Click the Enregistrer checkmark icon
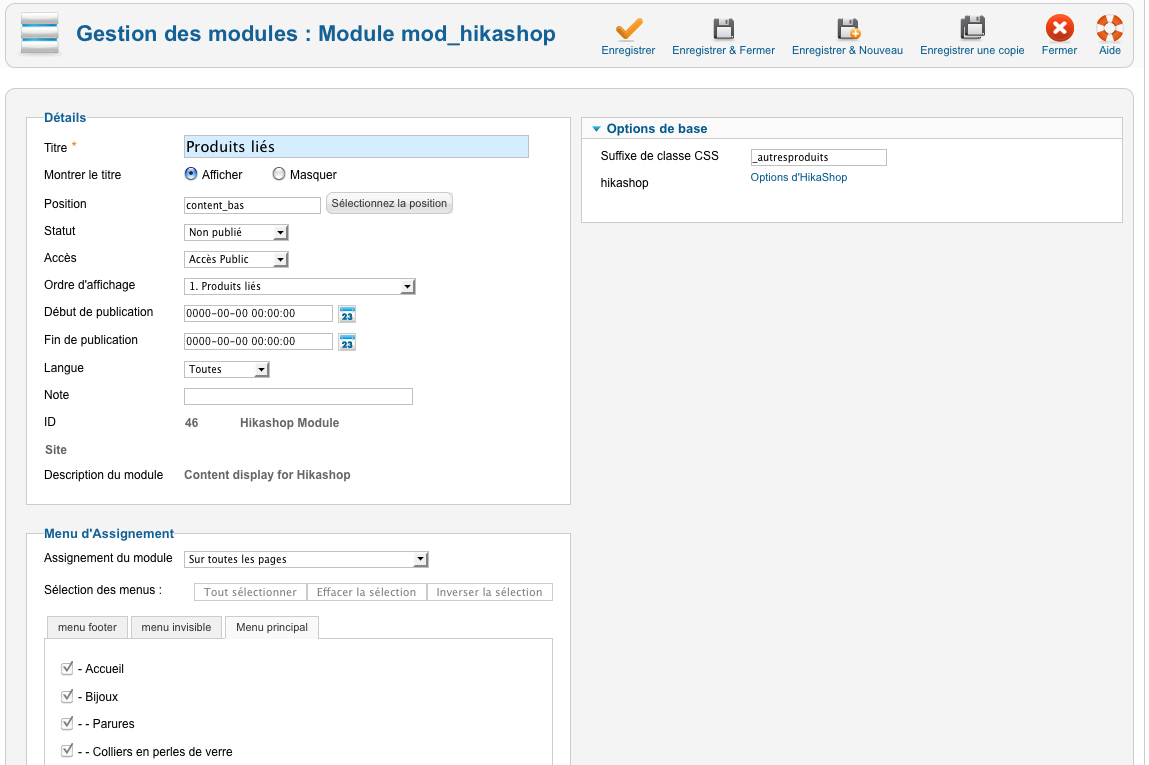Screen dimensions: 1149x765 click(x=628, y=29)
